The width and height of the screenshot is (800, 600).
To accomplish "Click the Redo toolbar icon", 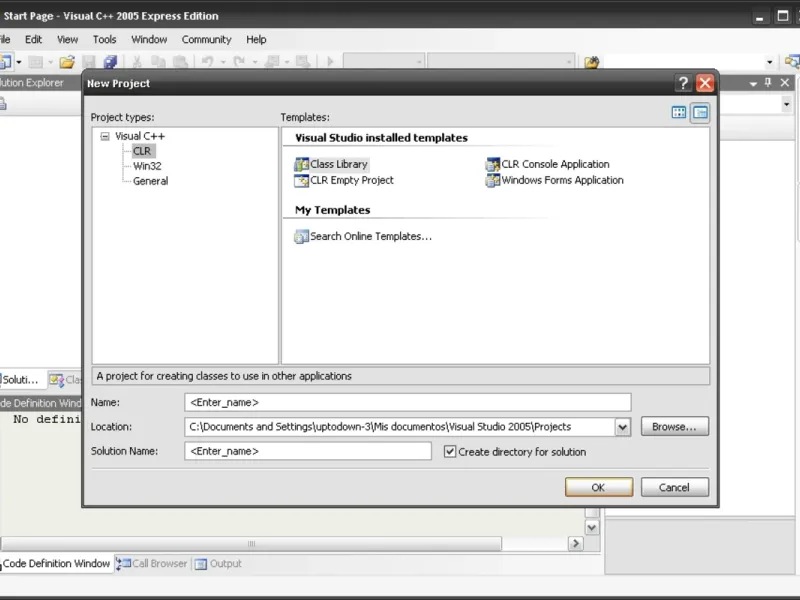I will 239,62.
